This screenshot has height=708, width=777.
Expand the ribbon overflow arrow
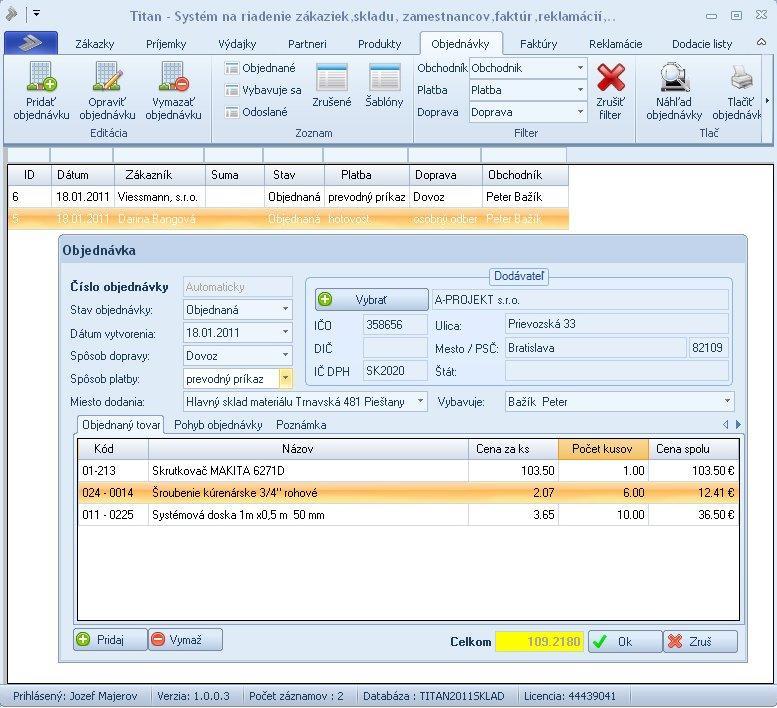(x=767, y=101)
